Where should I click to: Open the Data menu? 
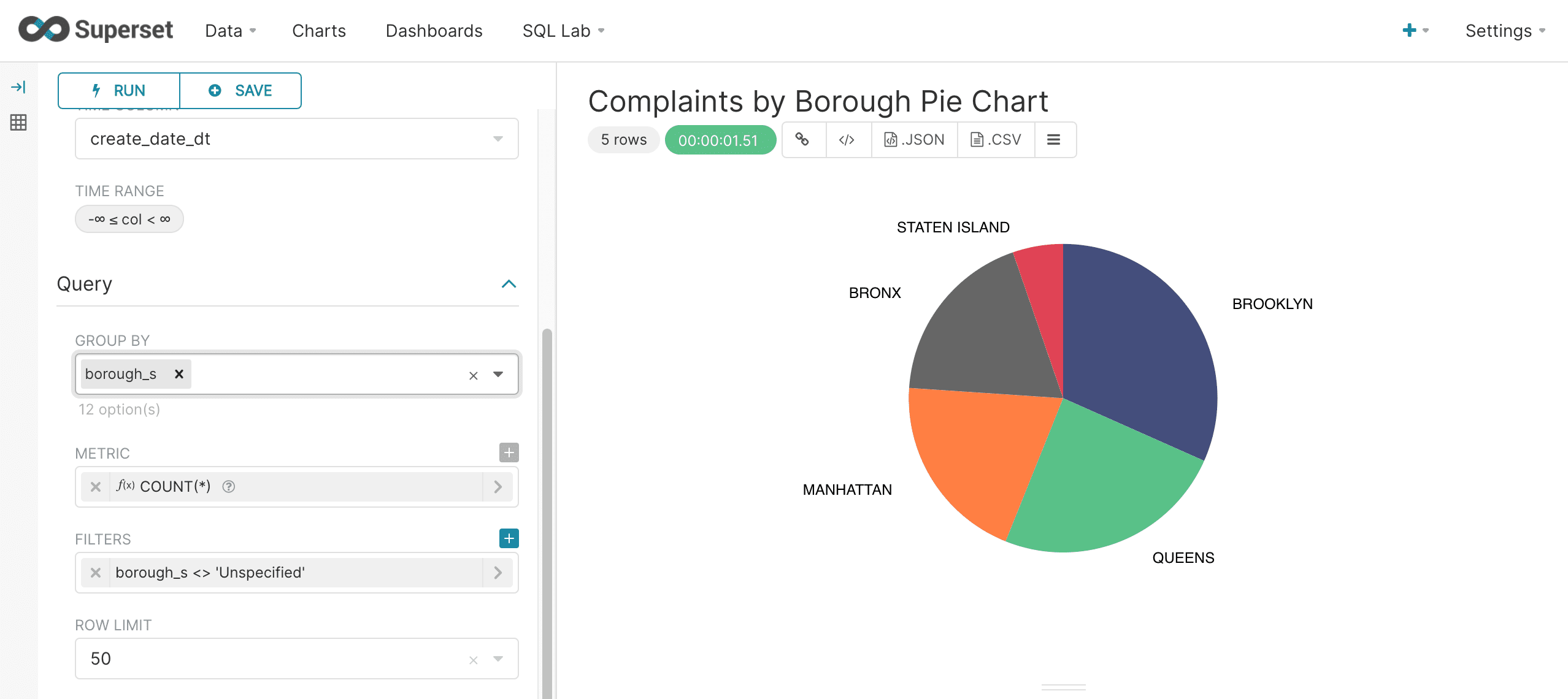231,31
